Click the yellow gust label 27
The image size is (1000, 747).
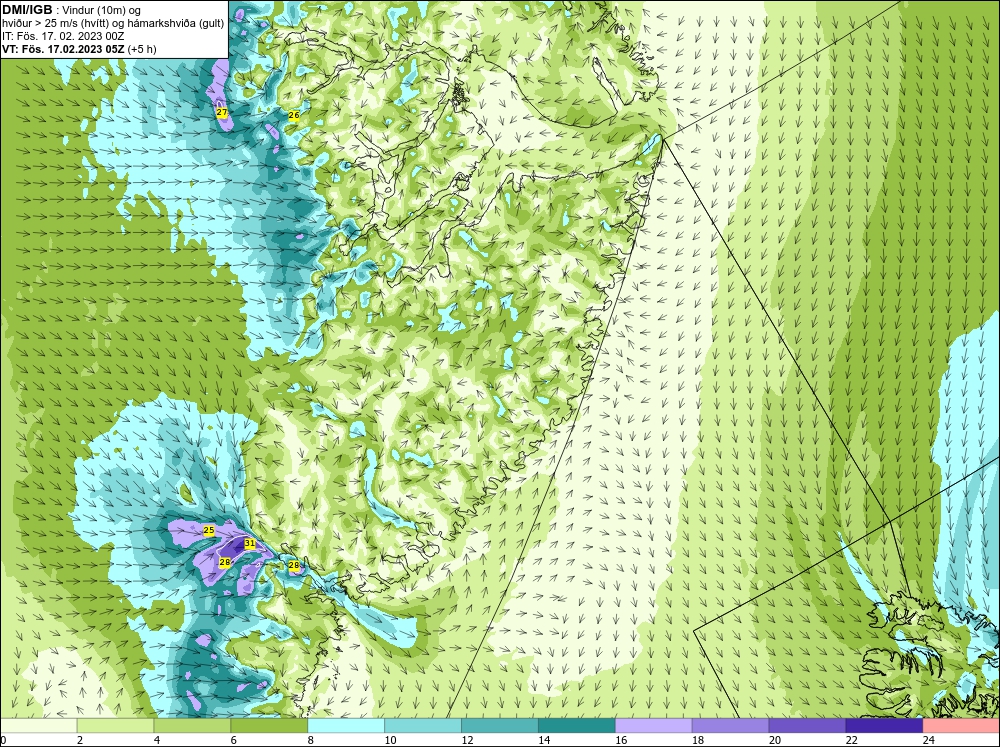(221, 113)
